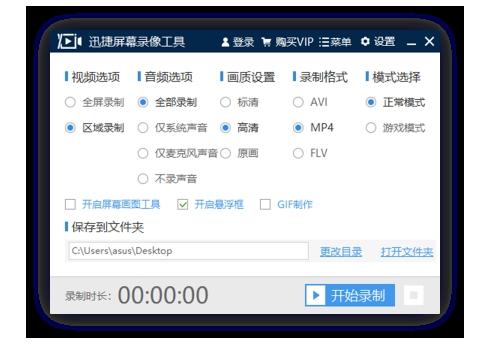486x364 pixels.
Task: Click the 更改目录 link
Action: click(x=341, y=251)
